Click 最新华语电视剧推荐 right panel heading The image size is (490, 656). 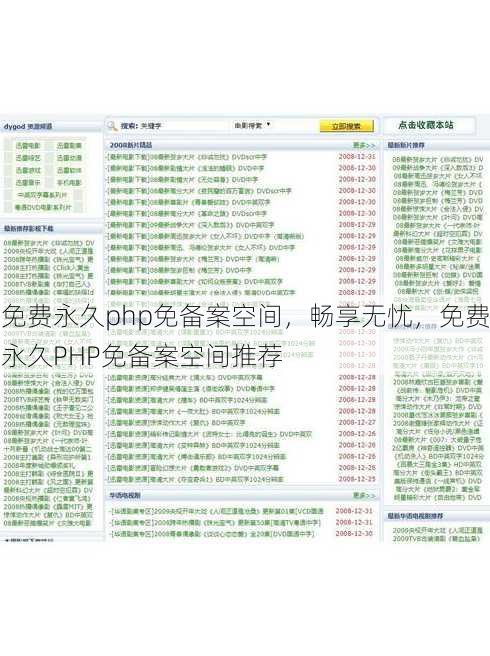tap(415, 516)
